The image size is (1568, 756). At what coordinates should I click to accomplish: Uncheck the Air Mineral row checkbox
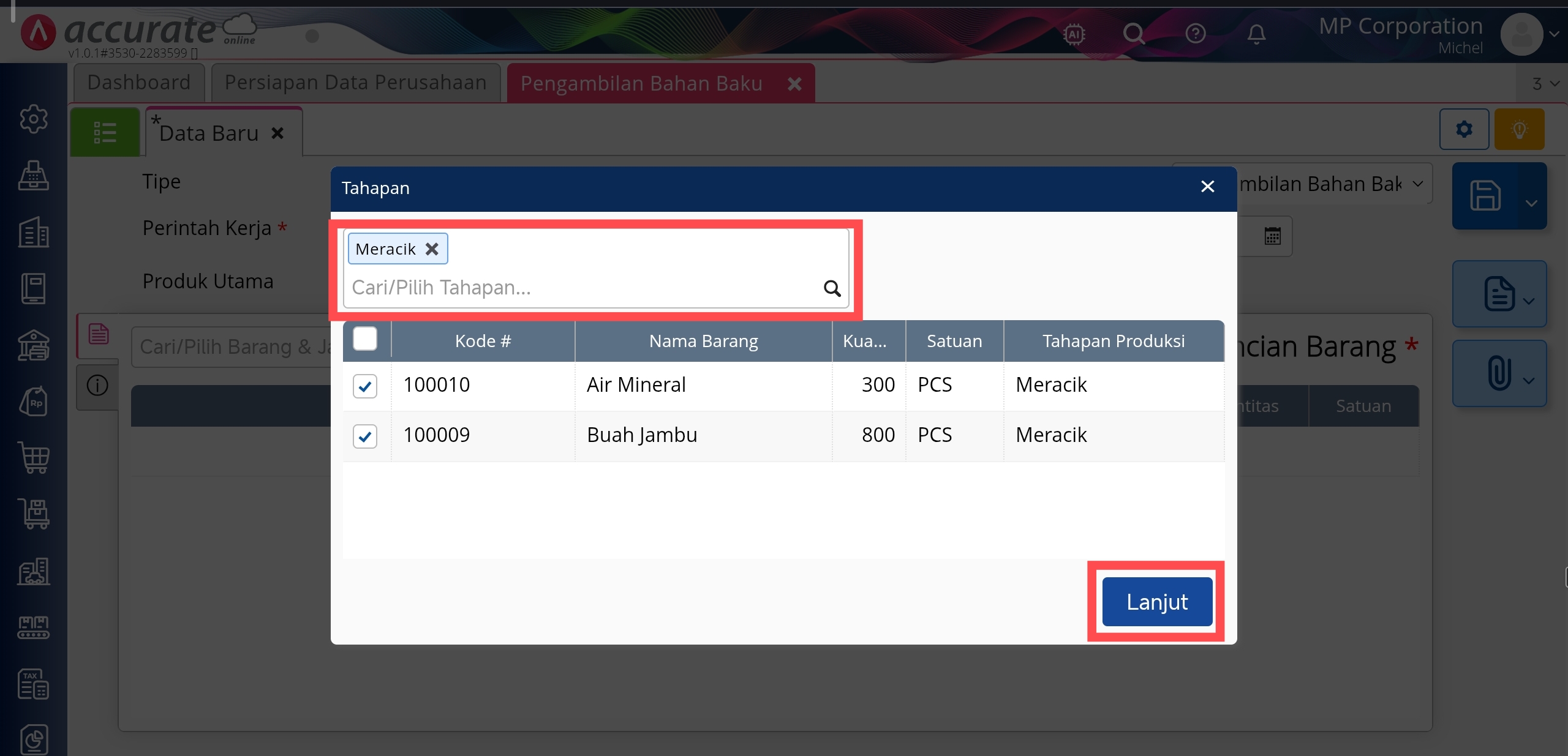tap(365, 386)
